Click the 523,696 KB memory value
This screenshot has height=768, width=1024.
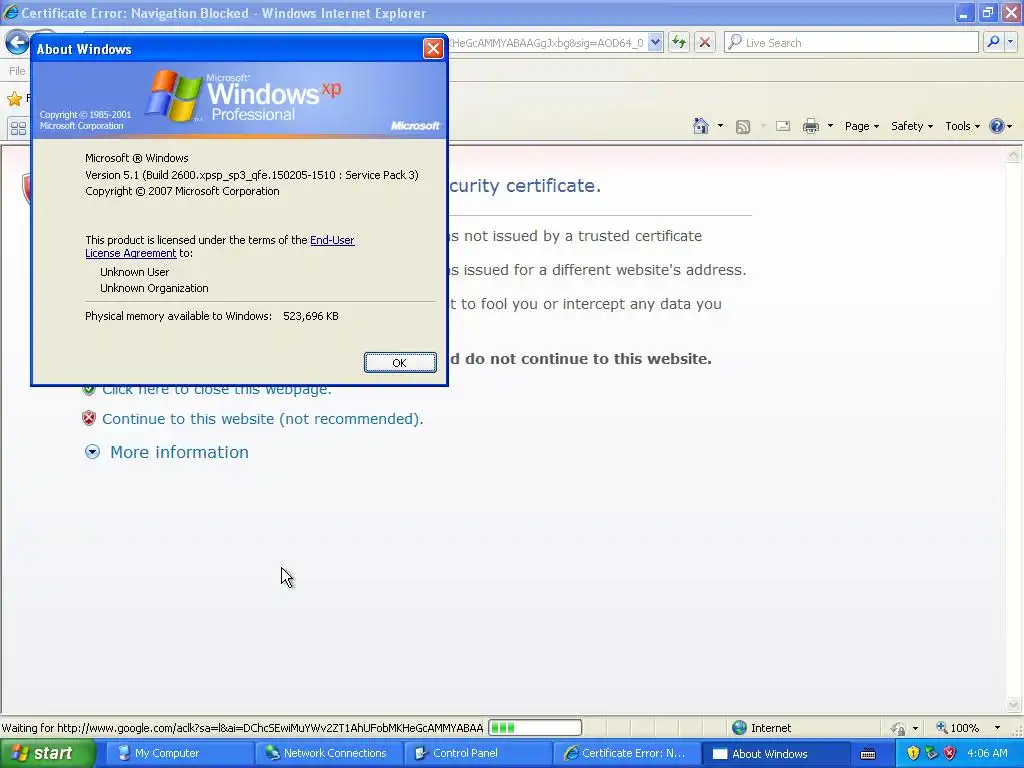311,316
